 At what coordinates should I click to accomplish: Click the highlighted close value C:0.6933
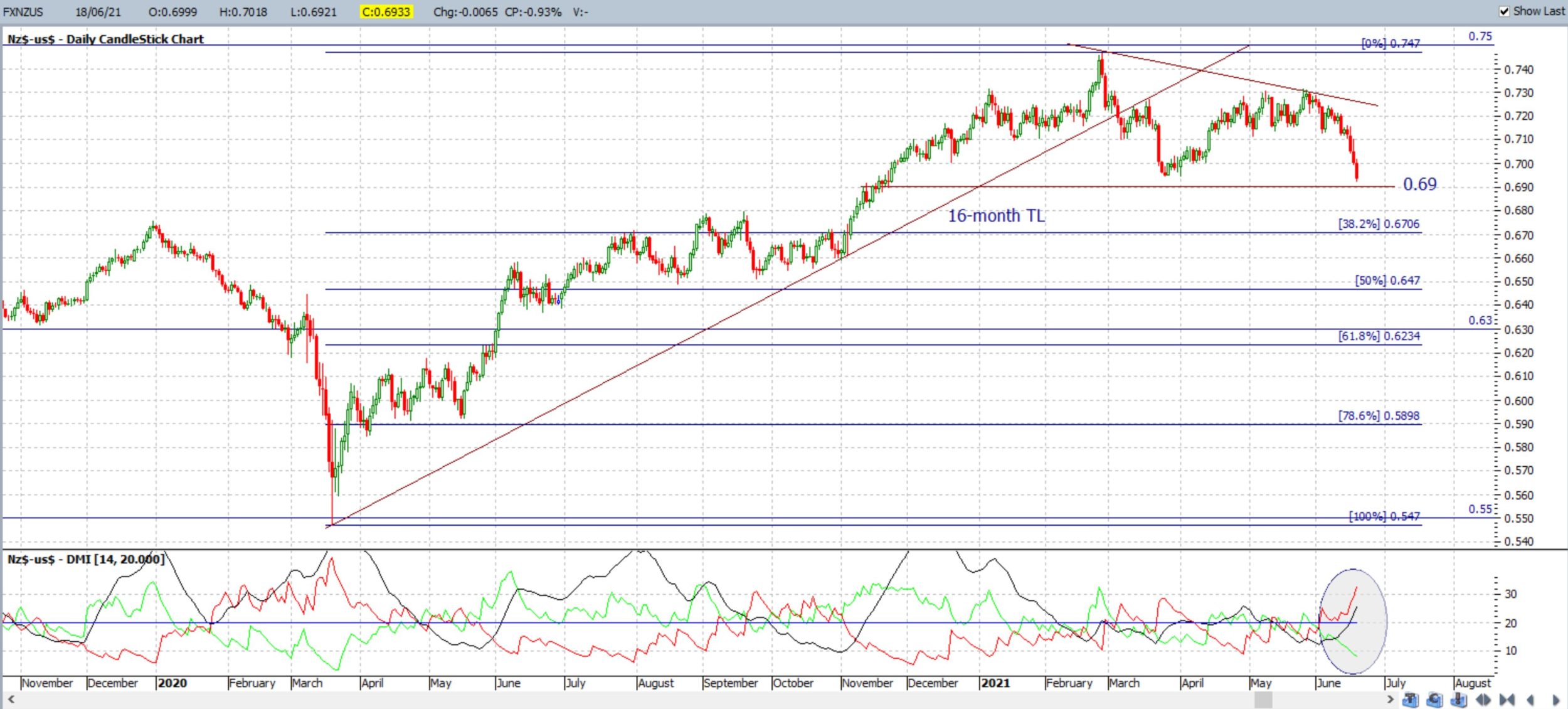click(386, 12)
